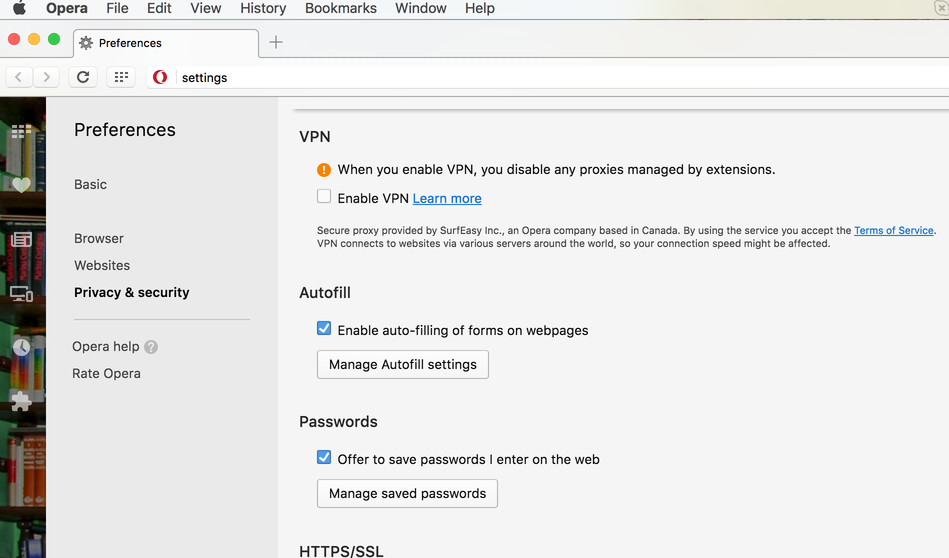Open the Terms of Service link
This screenshot has width=949, height=558.
pos(893,231)
